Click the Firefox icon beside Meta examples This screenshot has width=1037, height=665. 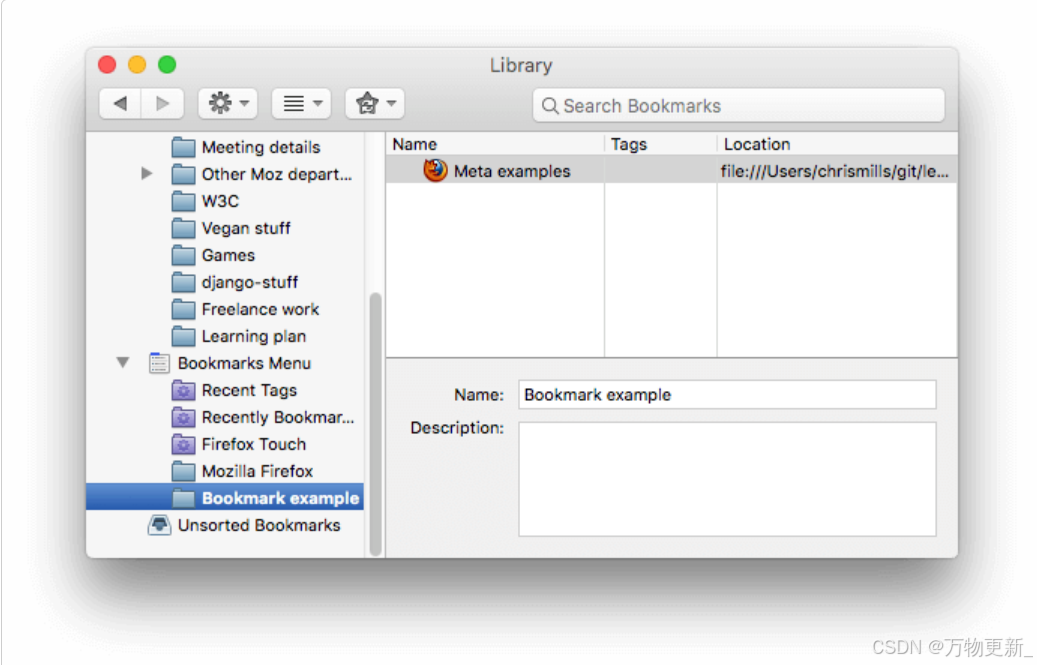(435, 171)
